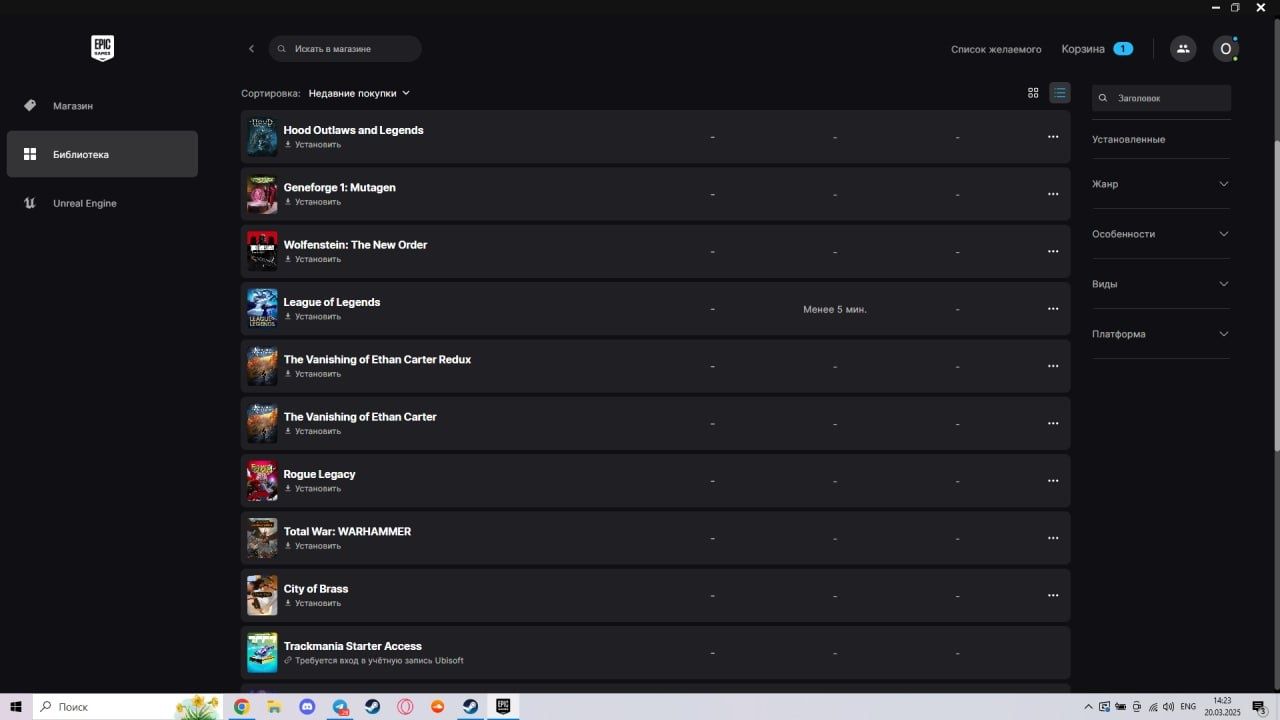
Task: Click The Vanishing of Ethan Carter title
Action: [x=360, y=417]
